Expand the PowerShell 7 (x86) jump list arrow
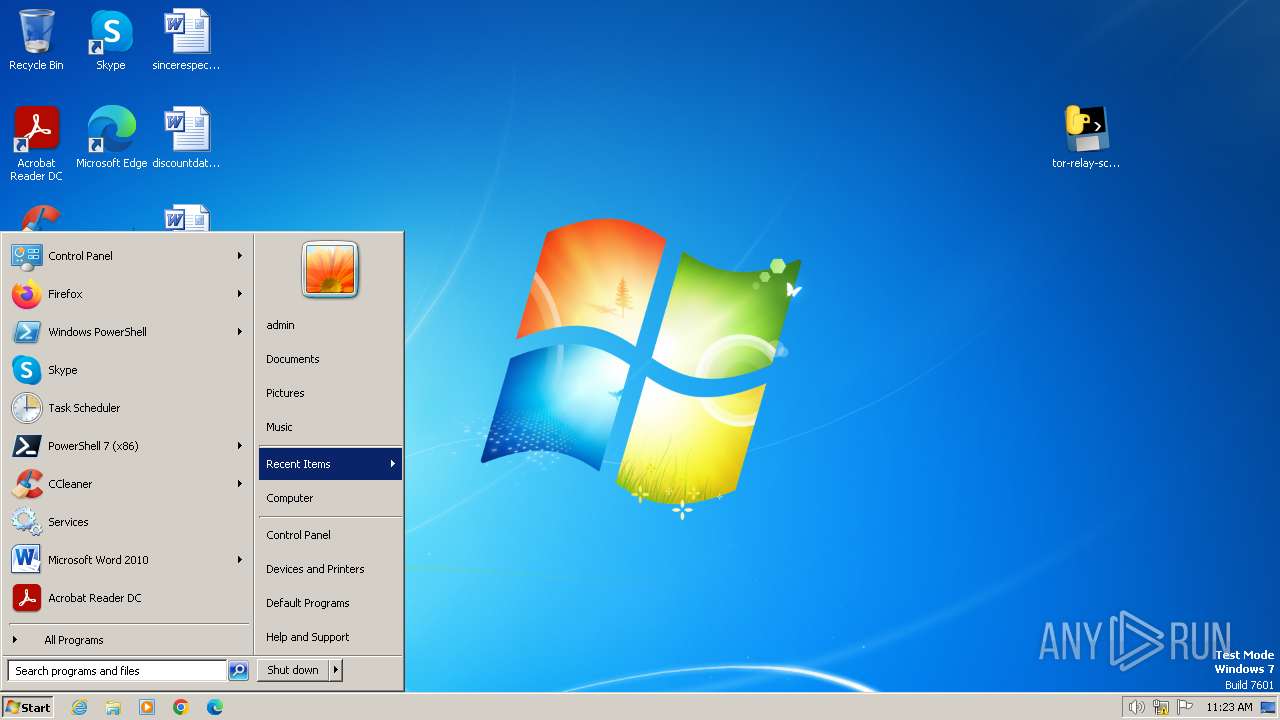The width and height of the screenshot is (1280, 720). (x=240, y=446)
